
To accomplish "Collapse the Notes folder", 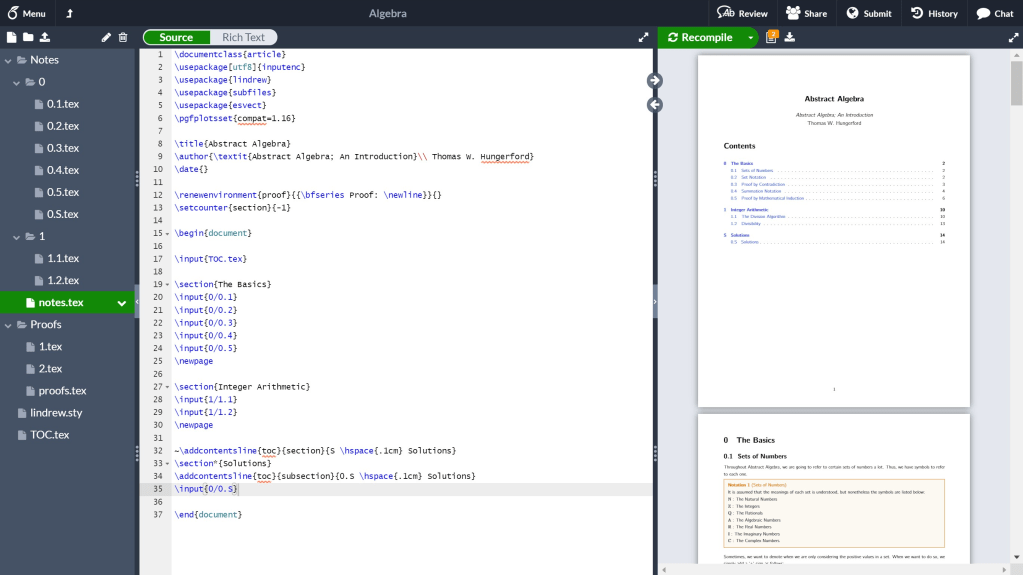I will pyautogui.click(x=9, y=60).
